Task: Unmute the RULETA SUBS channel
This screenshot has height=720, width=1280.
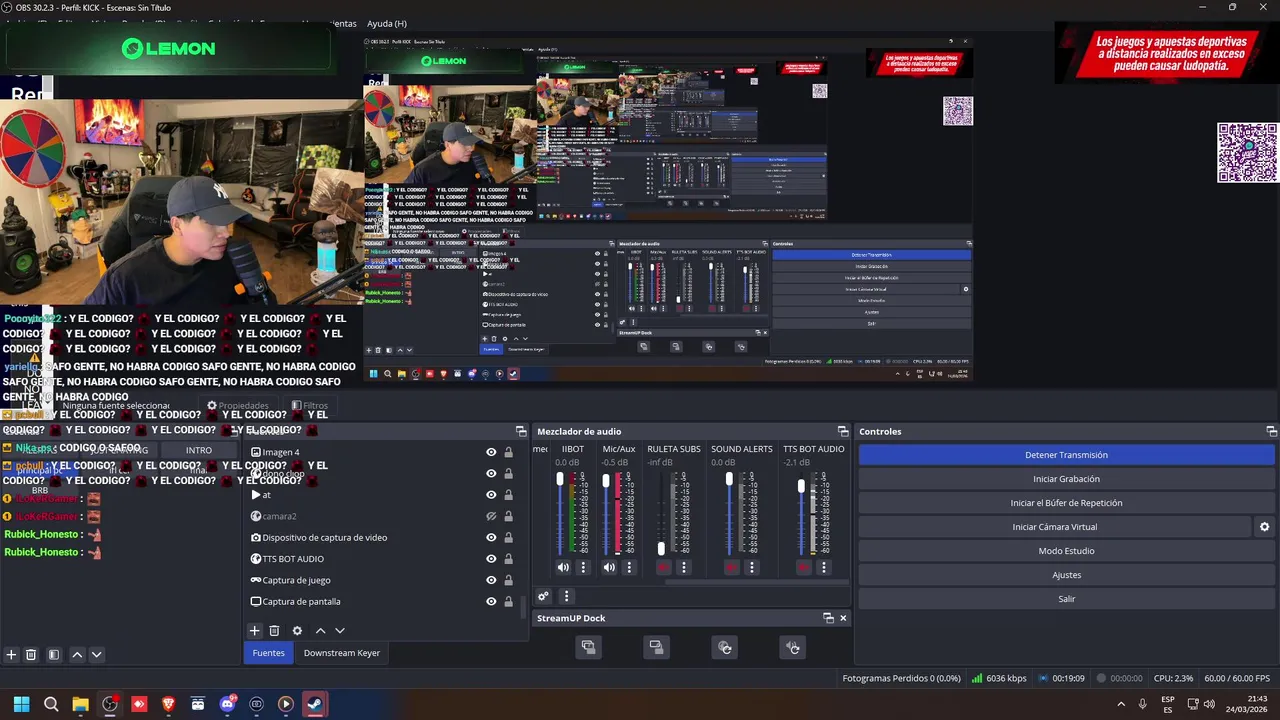Action: point(663,567)
